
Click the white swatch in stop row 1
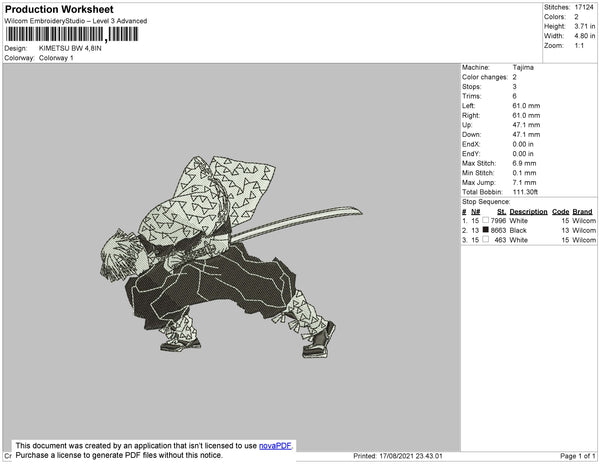486,220
